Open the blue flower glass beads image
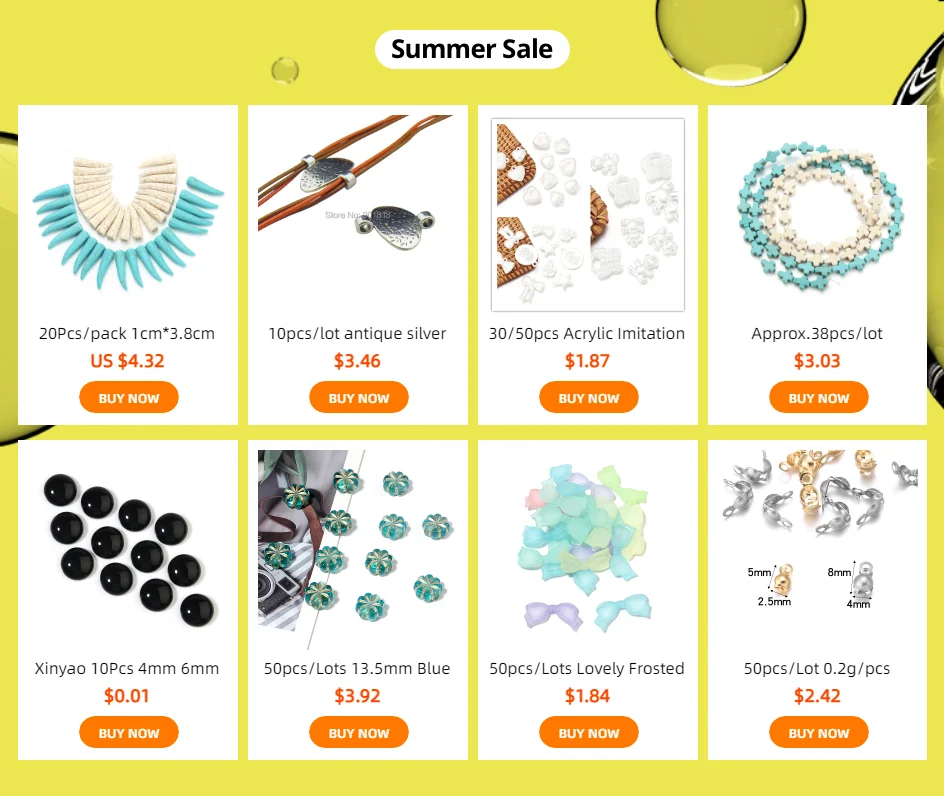The image size is (944, 796). coord(358,550)
